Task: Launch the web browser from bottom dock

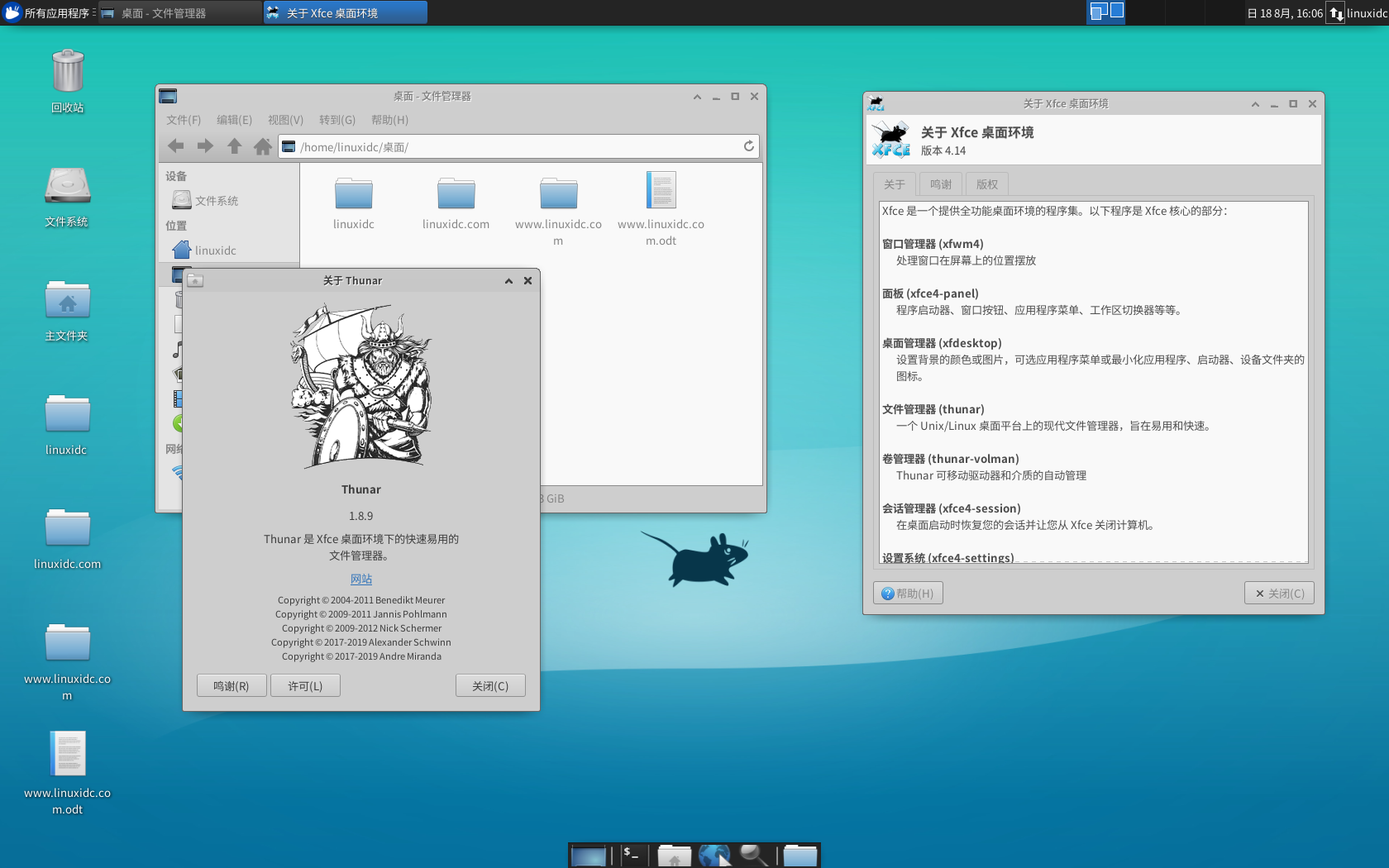Action: click(714, 855)
